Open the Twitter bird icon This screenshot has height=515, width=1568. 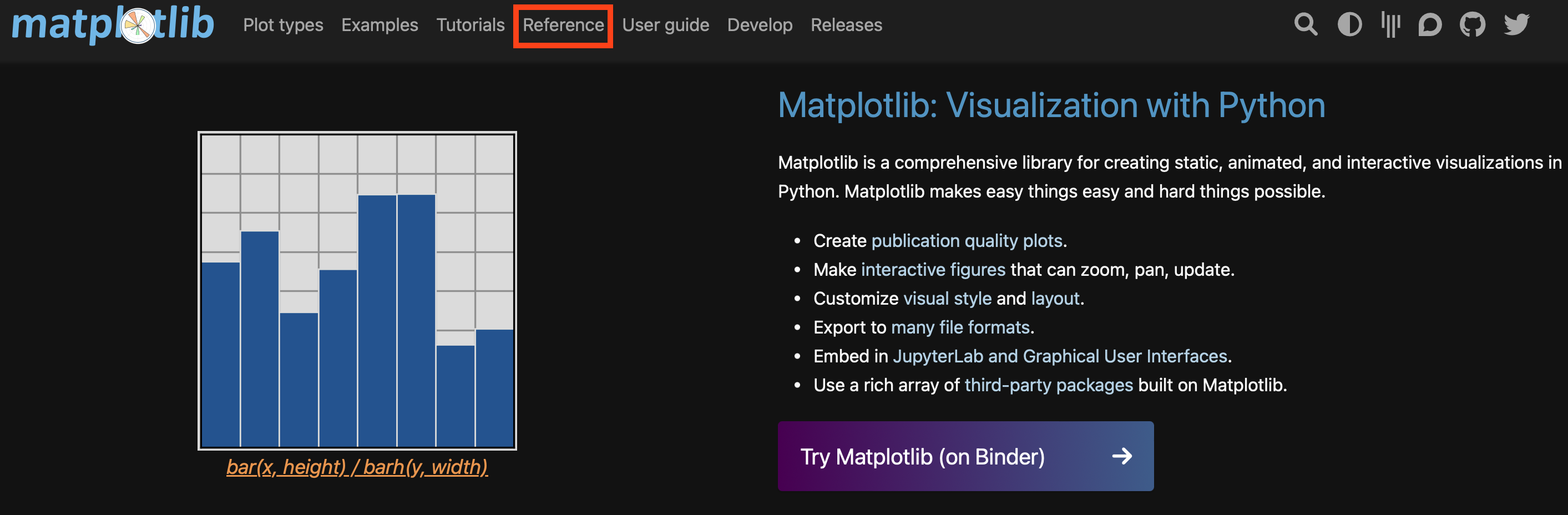coord(1516,25)
